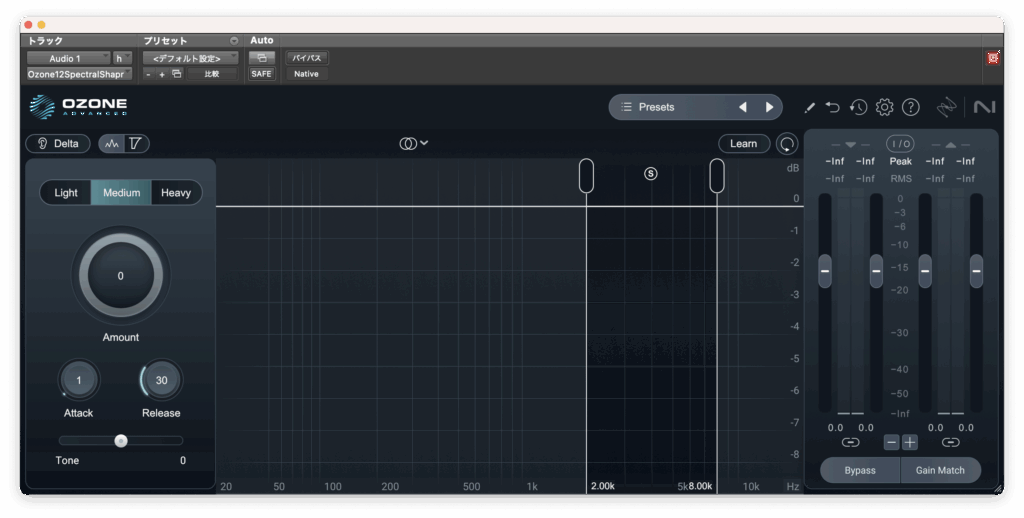Select the Heavy mode tab
This screenshot has height=518, width=1024.
click(x=176, y=193)
